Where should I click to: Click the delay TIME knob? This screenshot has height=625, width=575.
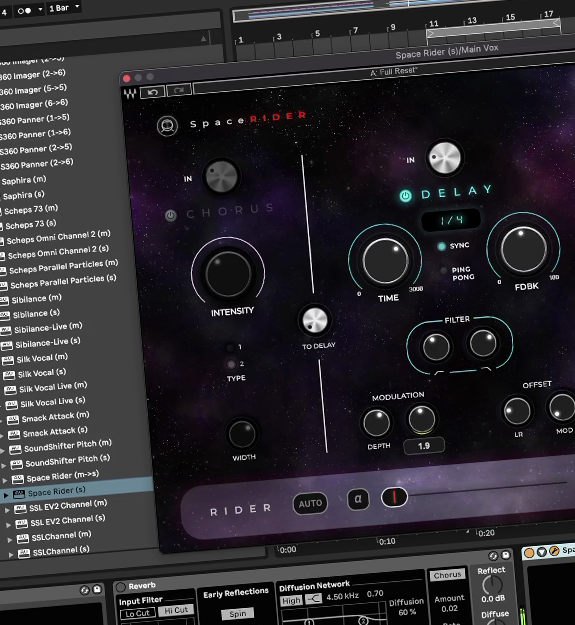pos(385,261)
